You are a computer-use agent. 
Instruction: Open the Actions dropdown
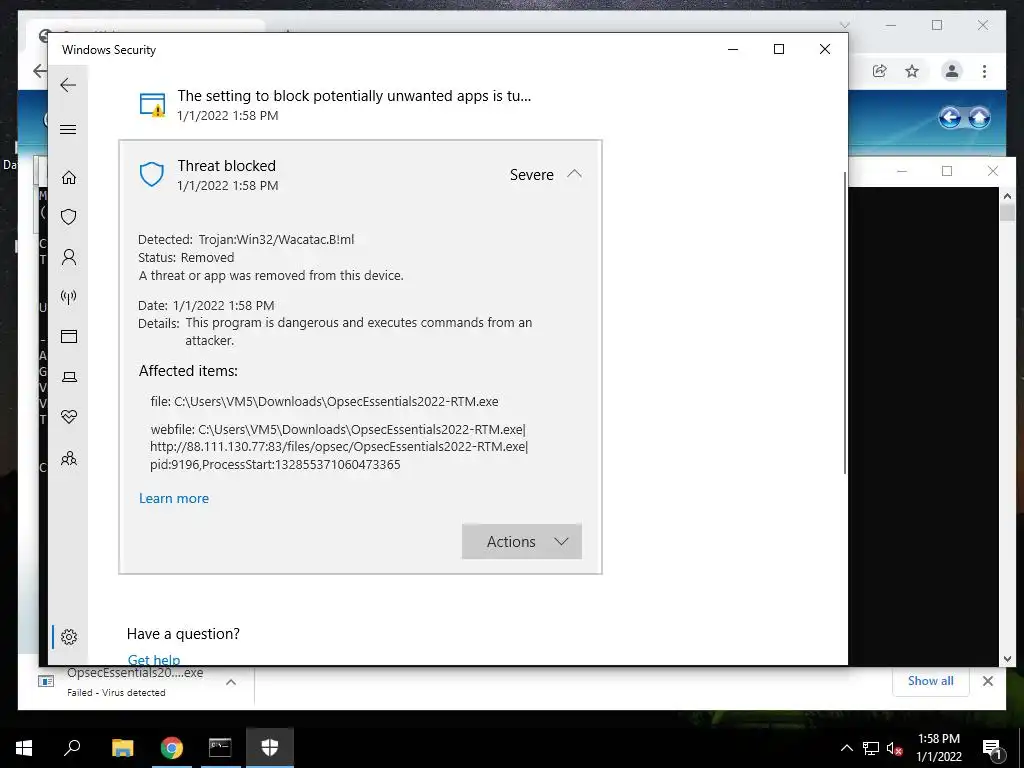tap(522, 541)
